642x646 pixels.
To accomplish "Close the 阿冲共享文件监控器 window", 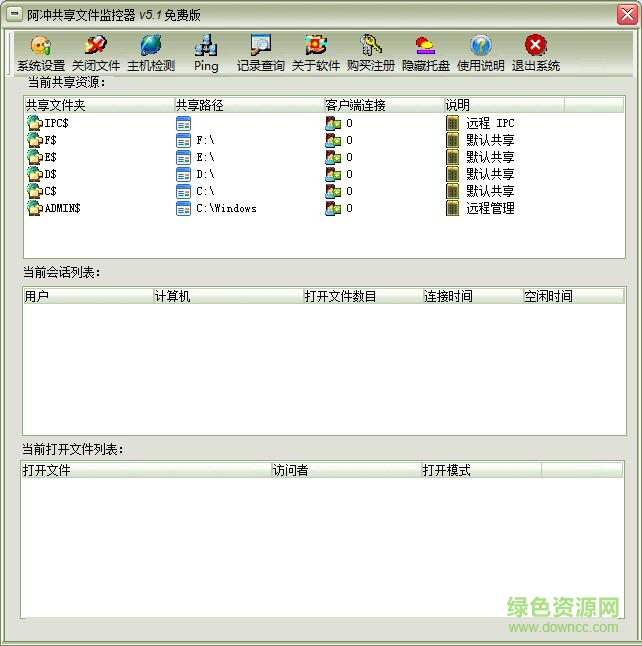I will point(627,14).
